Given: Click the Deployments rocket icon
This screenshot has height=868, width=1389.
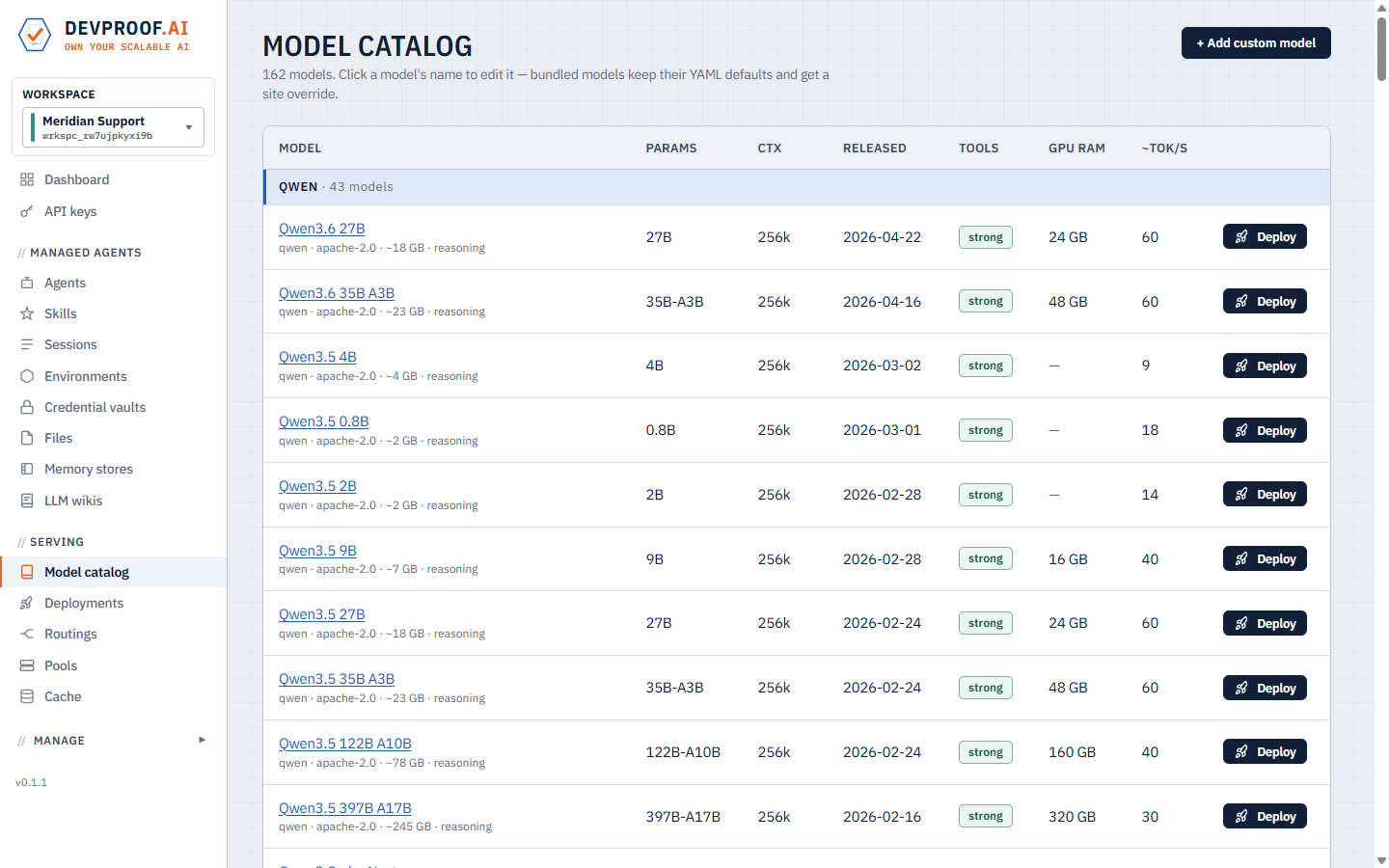Looking at the screenshot, I should click(x=27, y=603).
